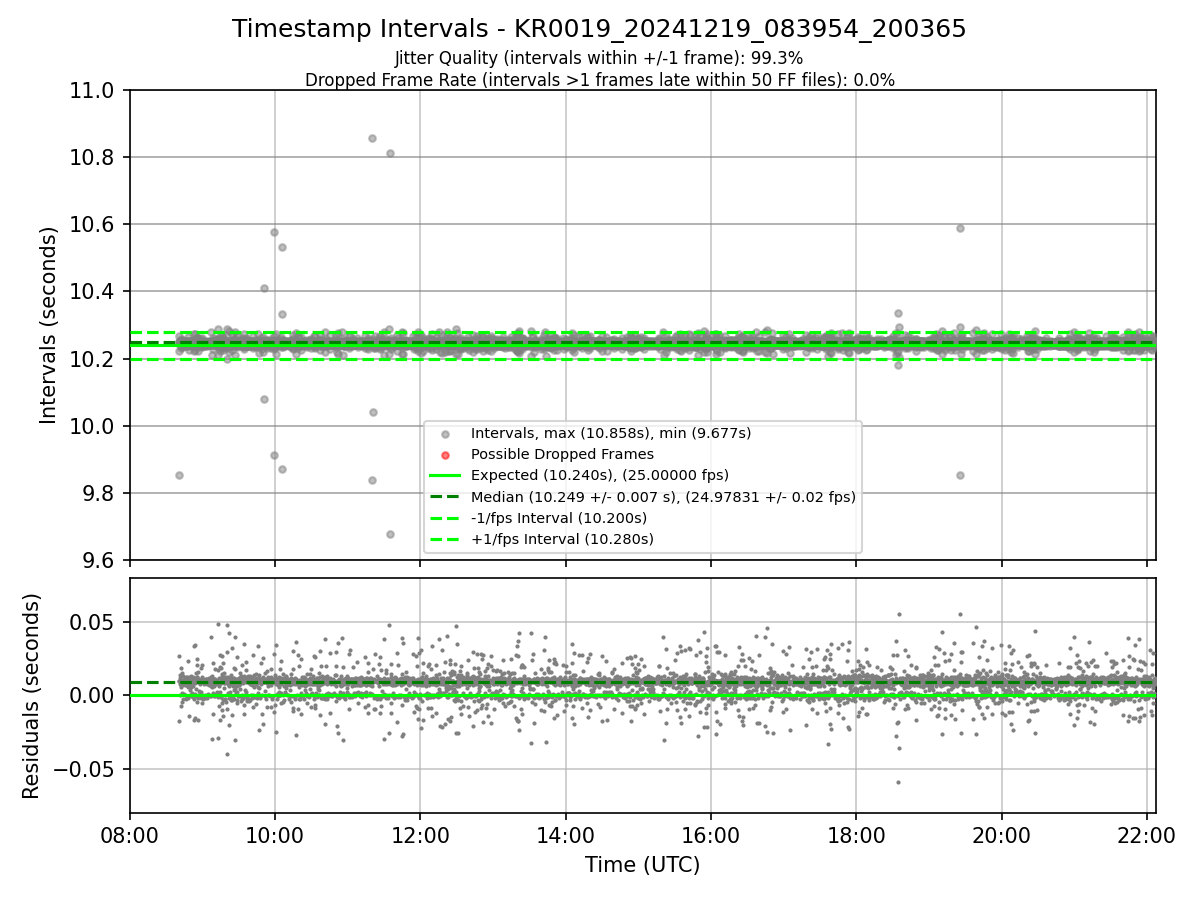Click the 'Time (UTC)' x-axis label
Screen dimensions: 1200x900
642,865
